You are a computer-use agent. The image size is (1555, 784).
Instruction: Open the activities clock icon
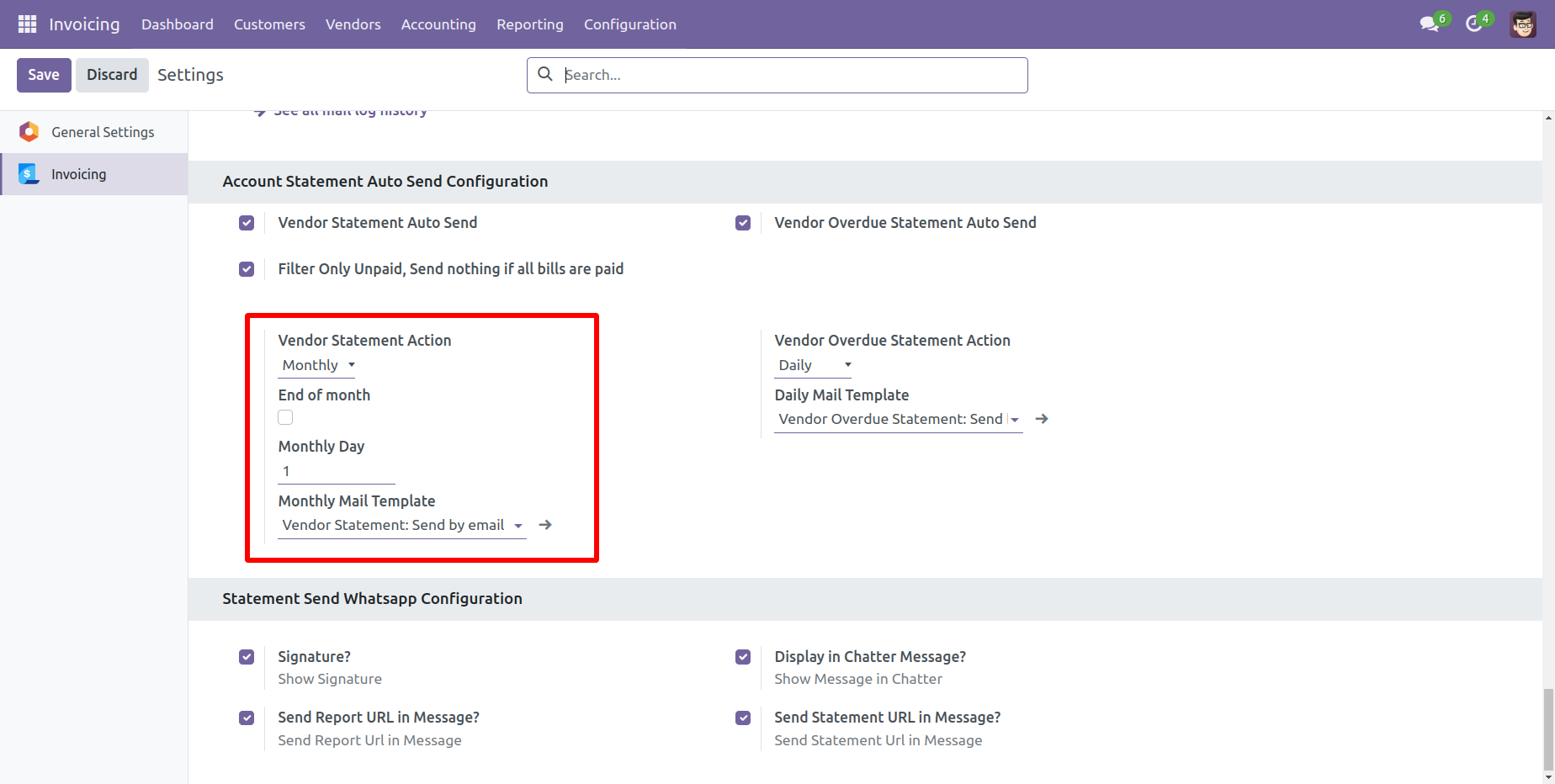(1473, 24)
